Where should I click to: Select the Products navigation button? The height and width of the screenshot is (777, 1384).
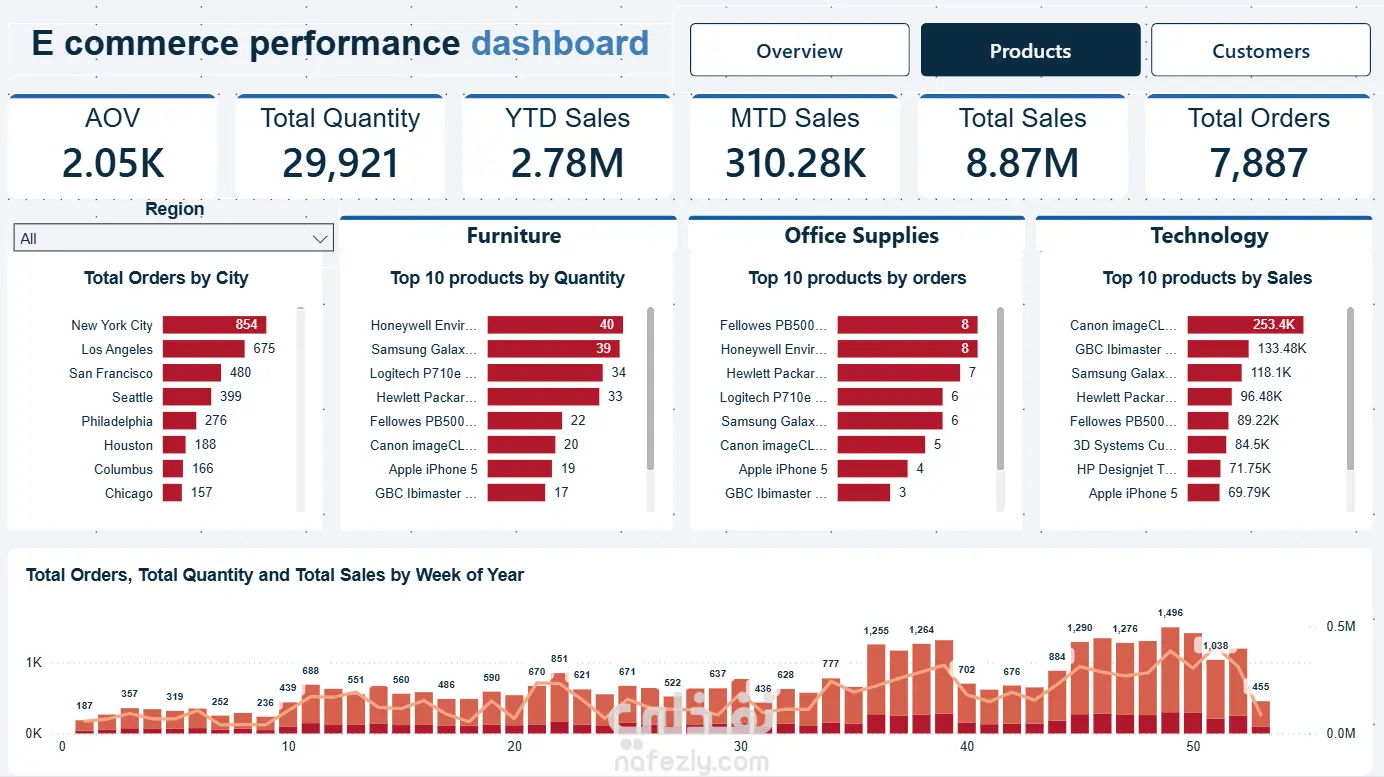point(1030,50)
